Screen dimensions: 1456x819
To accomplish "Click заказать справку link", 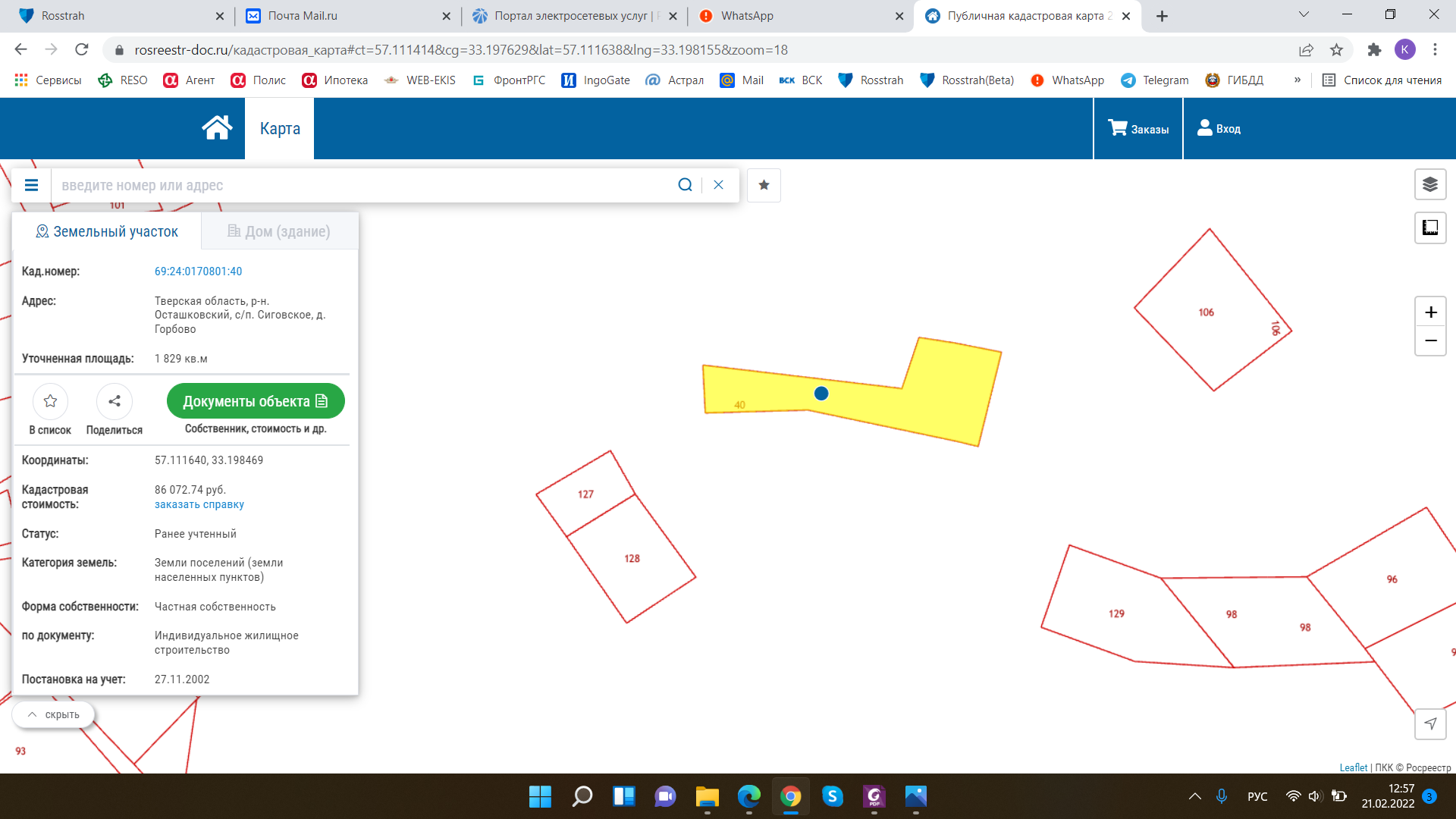I will pos(199,504).
